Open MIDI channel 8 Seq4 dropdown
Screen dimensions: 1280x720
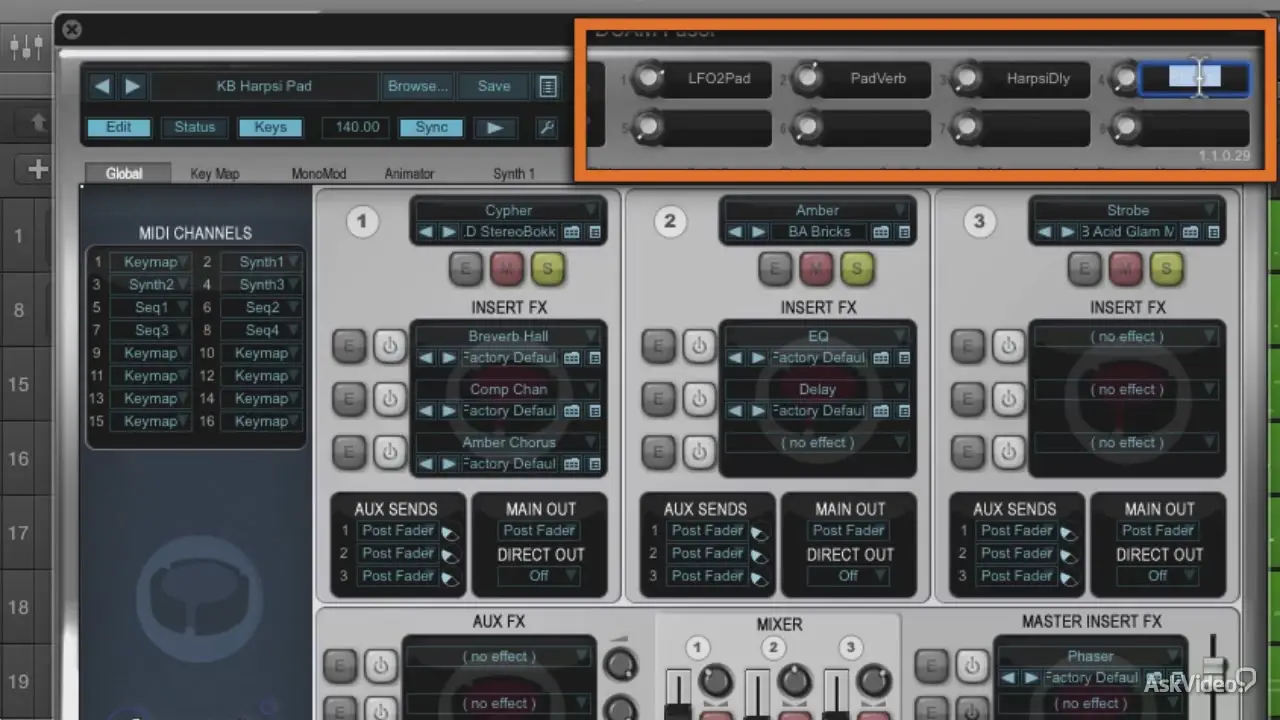click(x=262, y=330)
